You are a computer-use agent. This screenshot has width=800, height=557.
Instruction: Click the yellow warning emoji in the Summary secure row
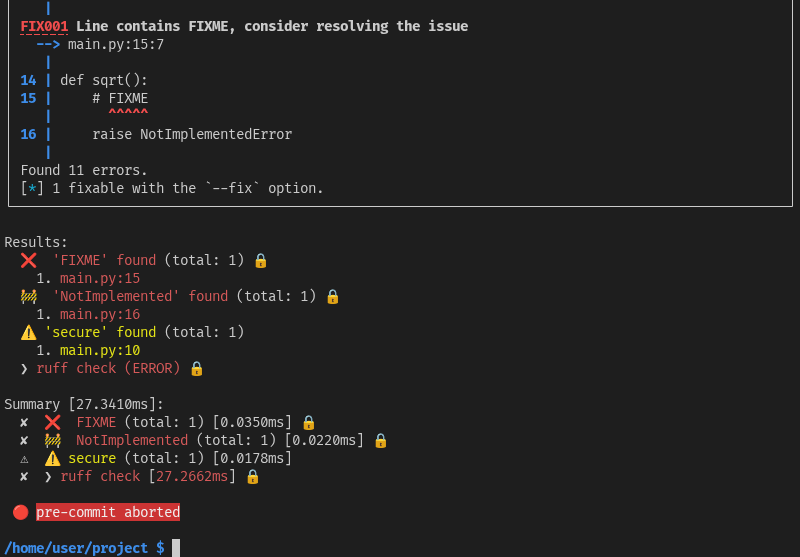(53, 458)
